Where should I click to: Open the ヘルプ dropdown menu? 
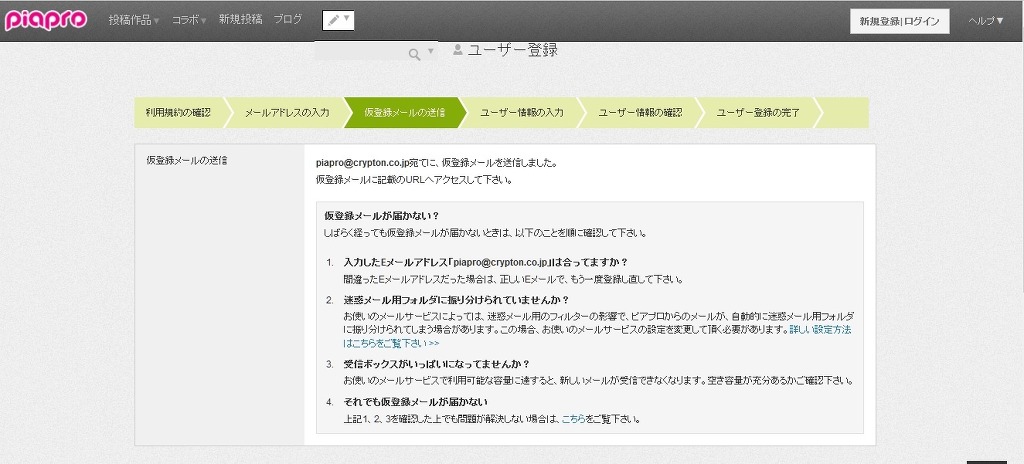pyautogui.click(x=985, y=21)
